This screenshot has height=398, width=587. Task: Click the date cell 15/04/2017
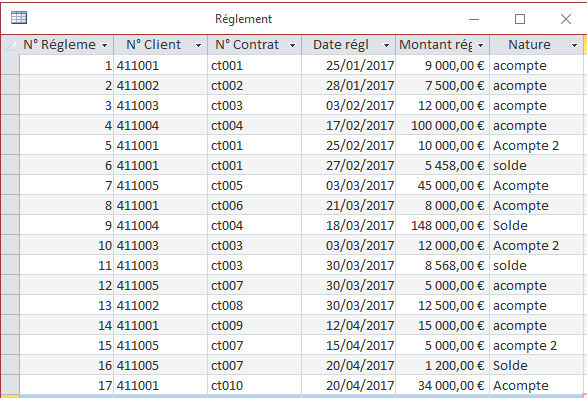tap(349, 345)
